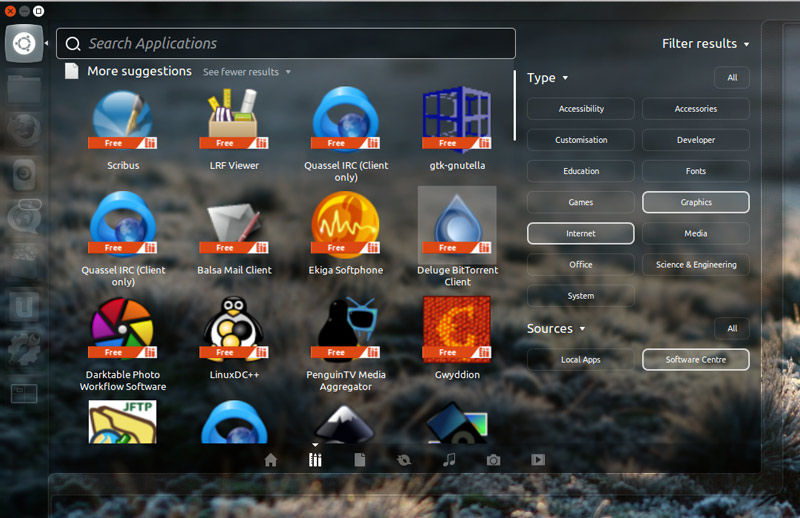This screenshot has width=800, height=518.
Task: Open the Gwyddion app icon
Action: (457, 329)
